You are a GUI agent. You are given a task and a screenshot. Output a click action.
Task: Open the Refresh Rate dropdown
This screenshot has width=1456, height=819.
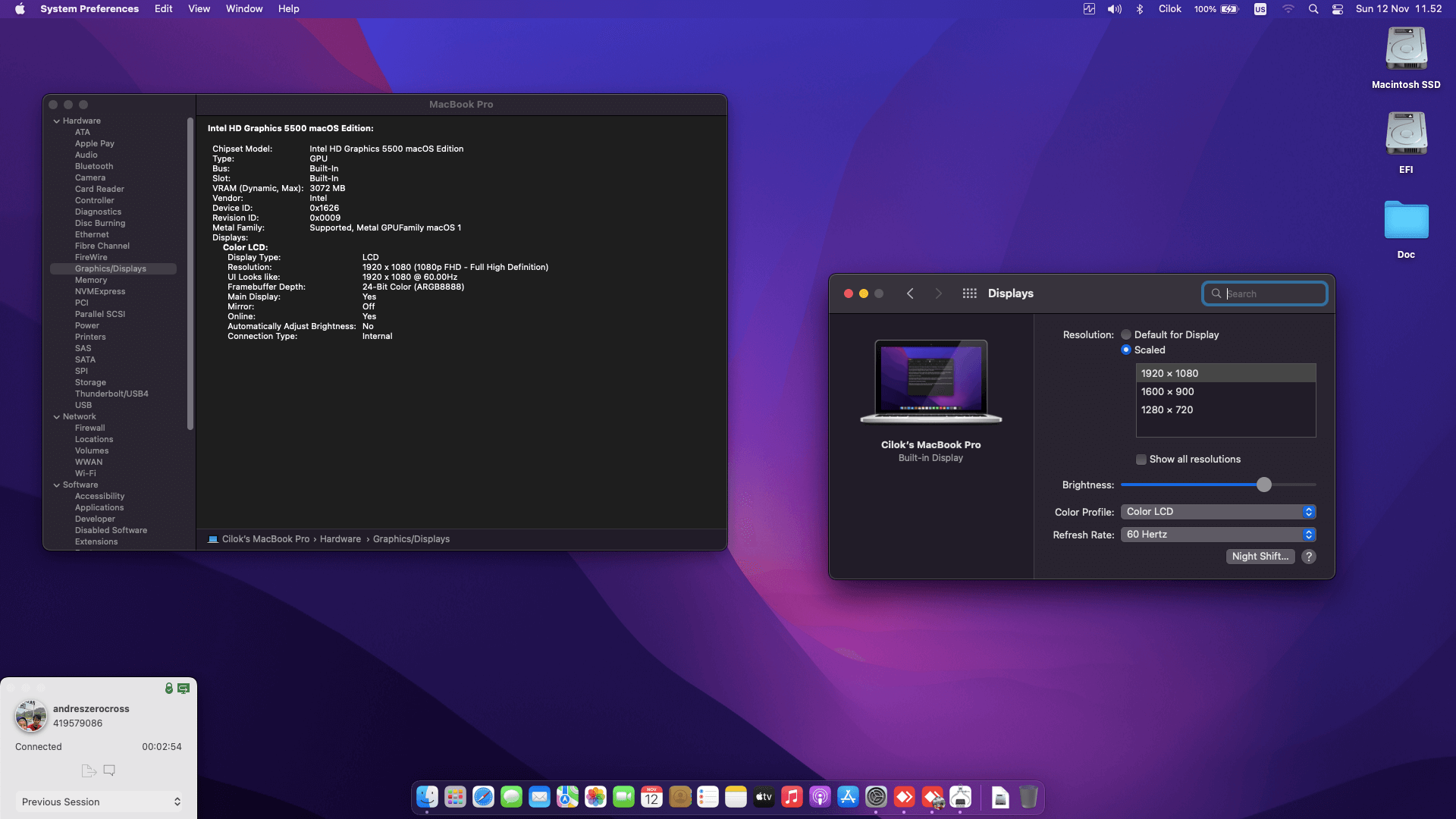tap(1218, 535)
